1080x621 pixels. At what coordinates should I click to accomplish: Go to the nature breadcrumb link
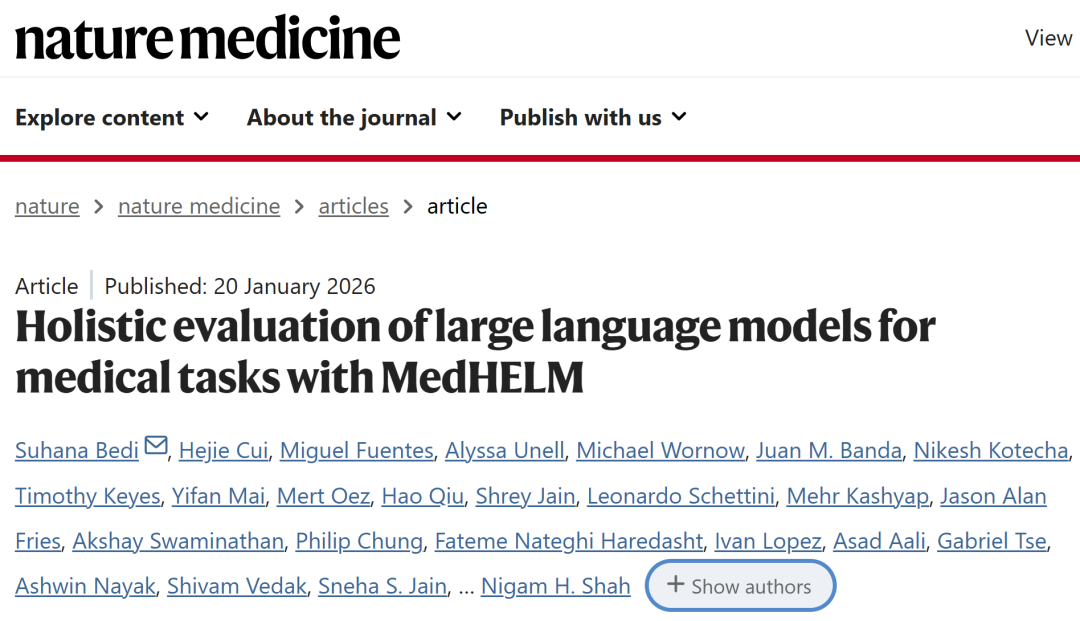click(47, 206)
